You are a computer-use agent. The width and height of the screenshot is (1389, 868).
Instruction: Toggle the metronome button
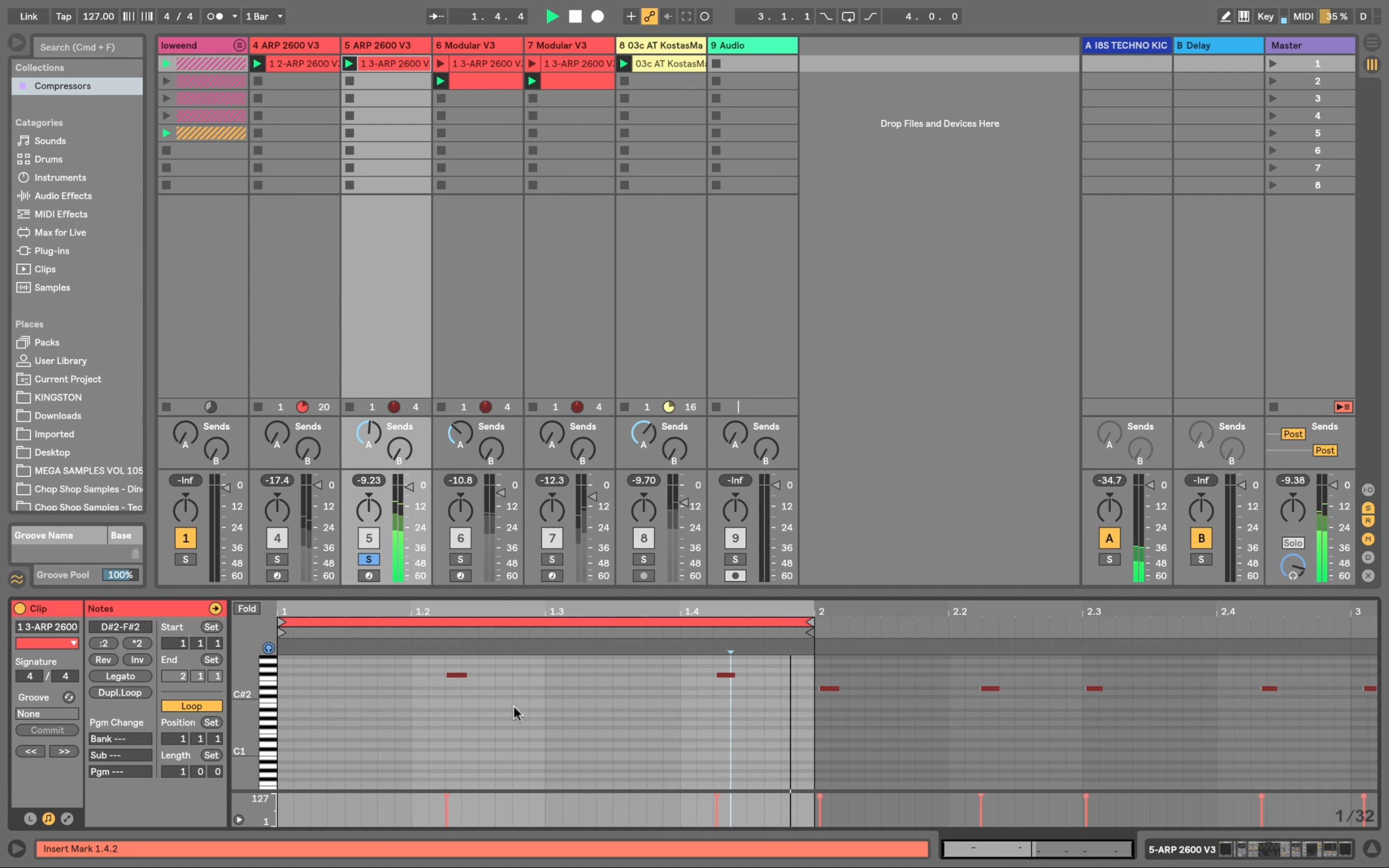pos(215,16)
